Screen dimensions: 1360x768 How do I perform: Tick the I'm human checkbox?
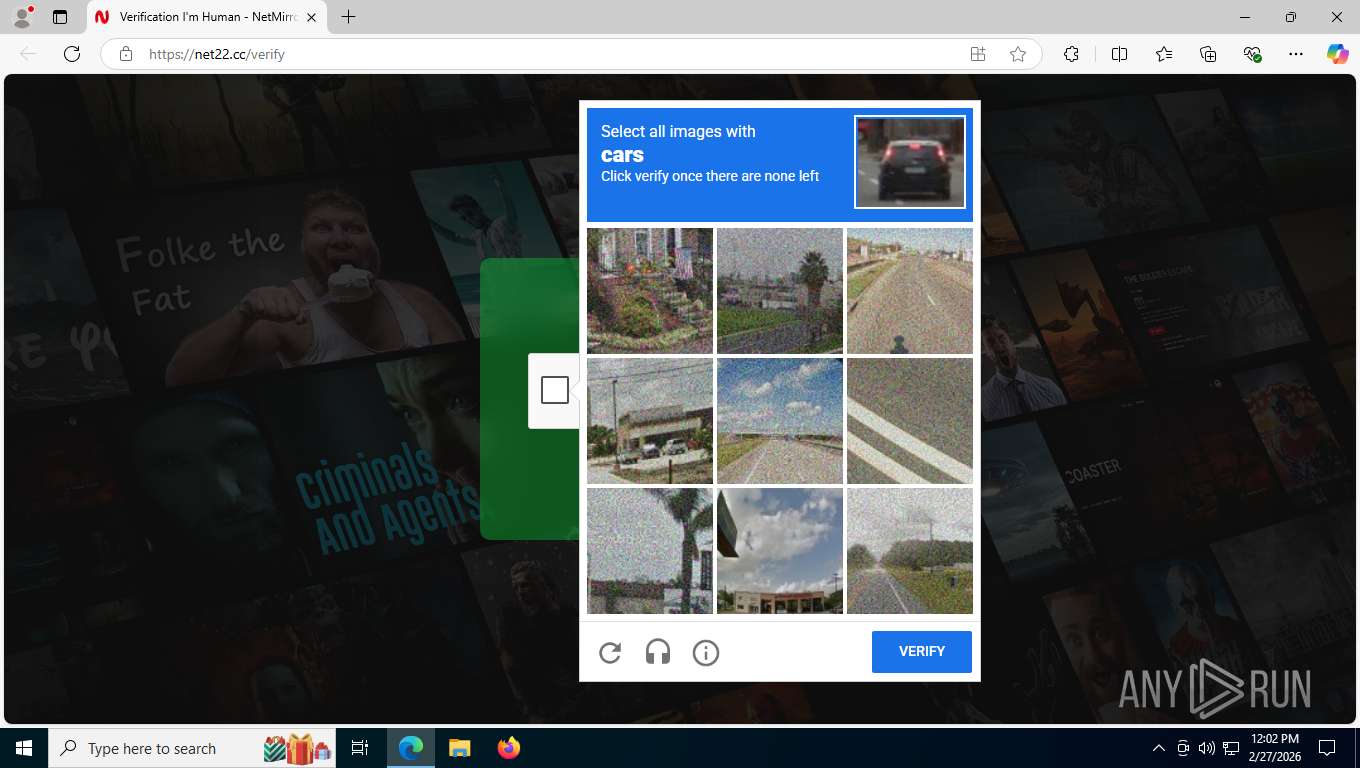(x=555, y=390)
